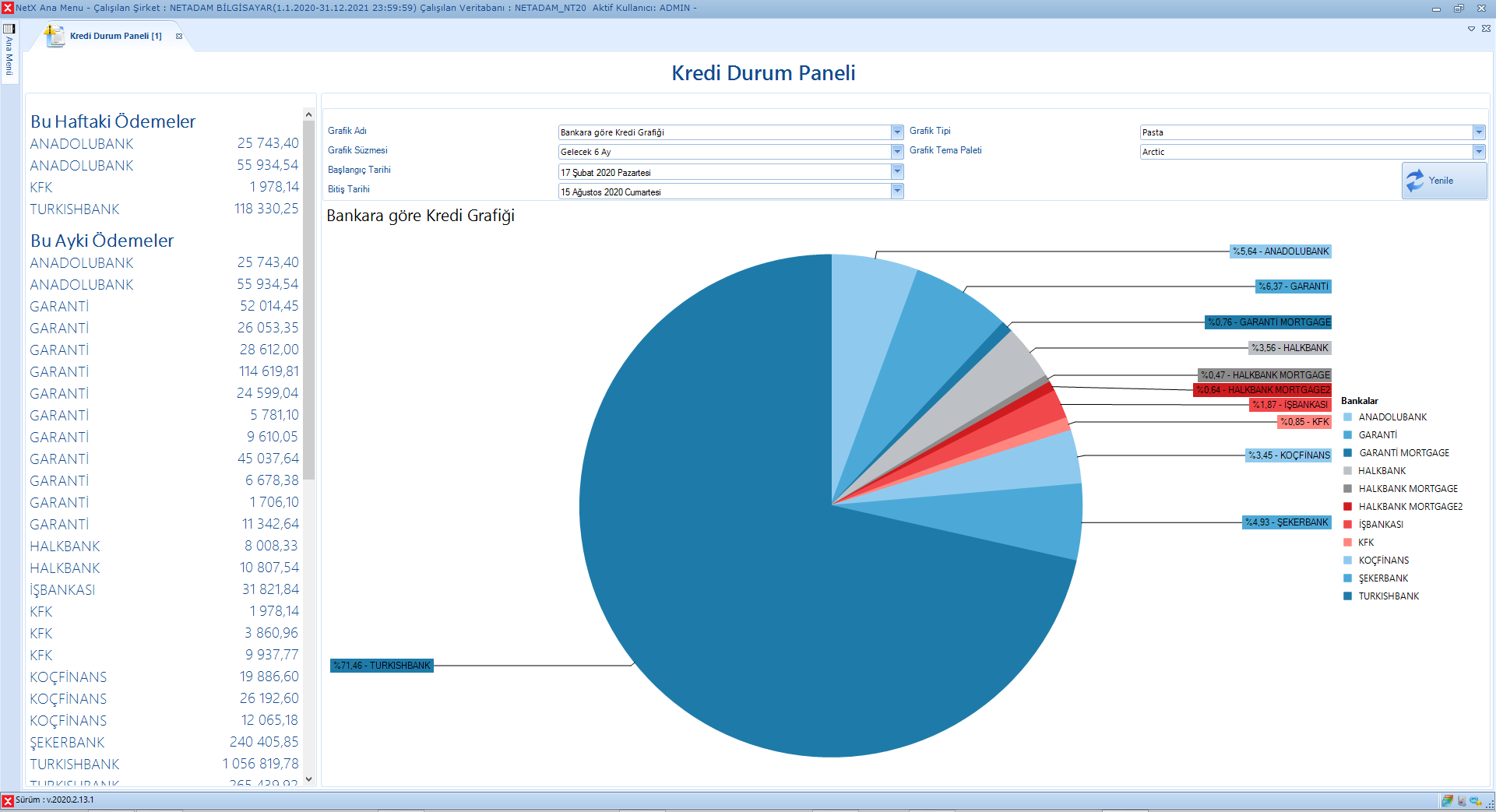
Task: Click the %1,87 - İŞBANKASI chart label
Action: click(x=1290, y=405)
